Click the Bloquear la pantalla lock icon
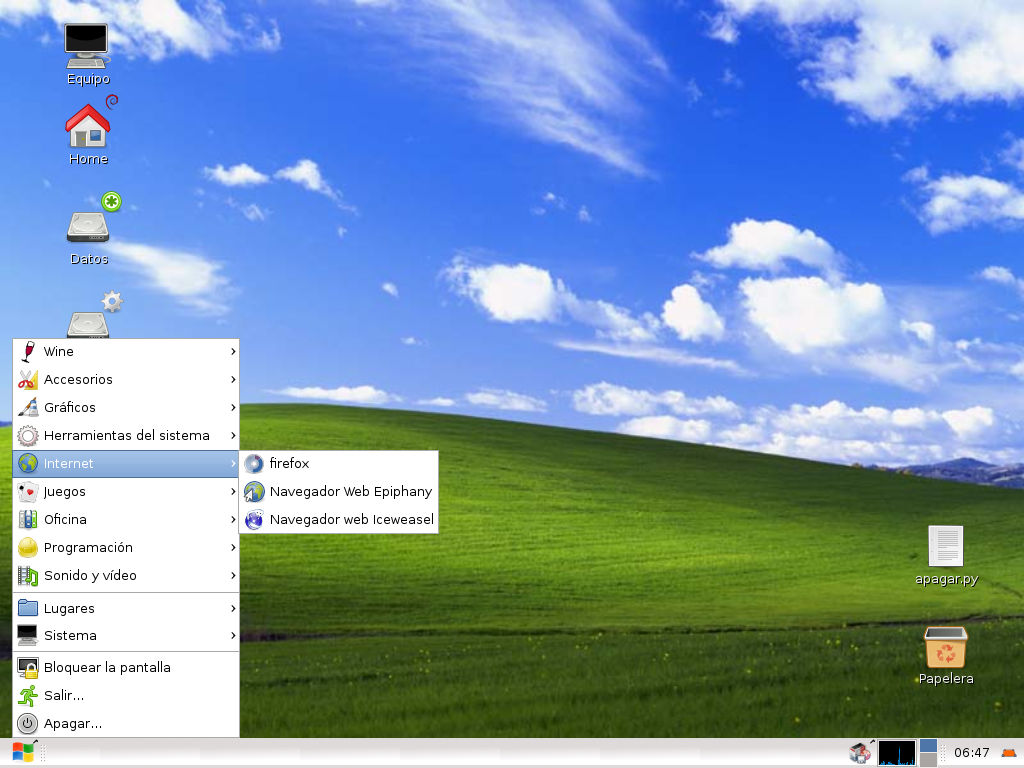This screenshot has width=1024, height=768. click(x=27, y=667)
